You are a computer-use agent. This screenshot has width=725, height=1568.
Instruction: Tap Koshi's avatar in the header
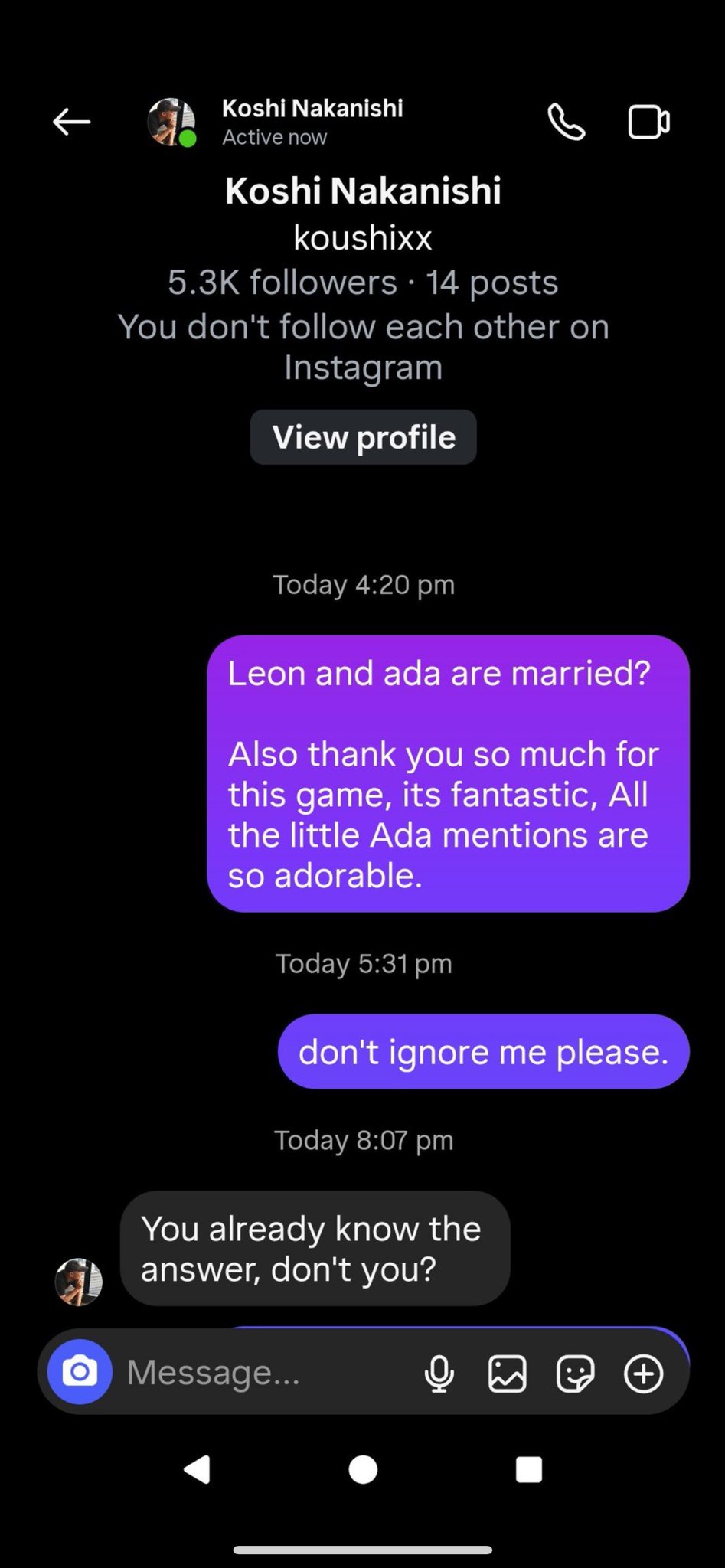171,122
